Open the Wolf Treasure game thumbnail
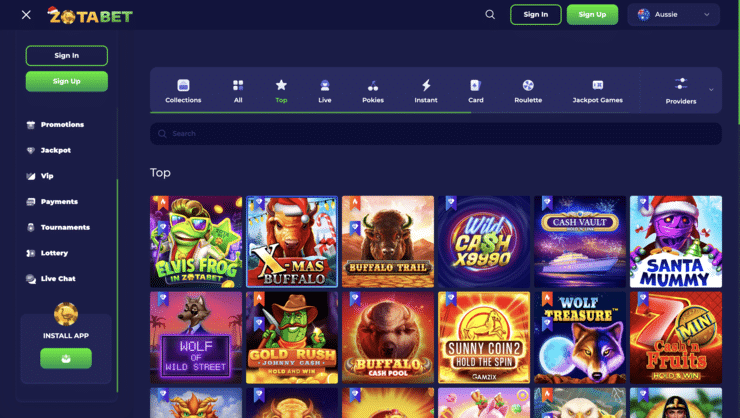740x418 pixels. pyautogui.click(x=579, y=338)
